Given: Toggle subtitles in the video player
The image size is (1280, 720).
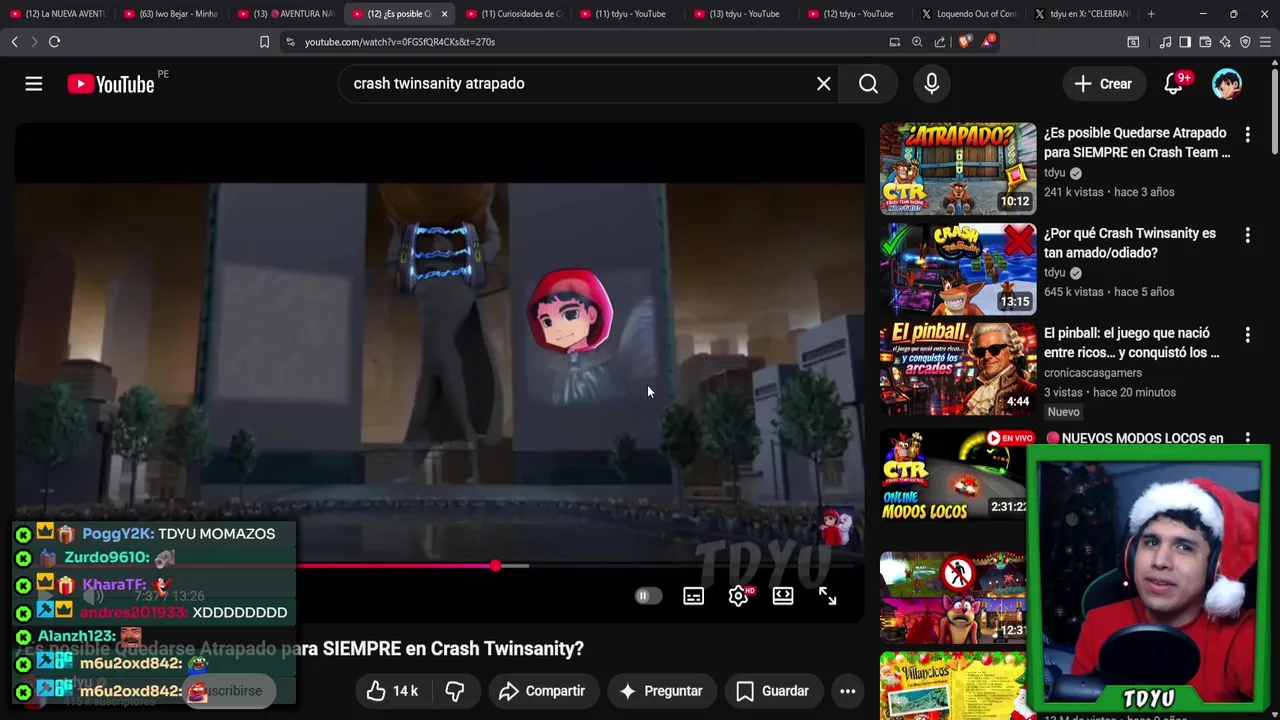Looking at the screenshot, I should [x=693, y=596].
